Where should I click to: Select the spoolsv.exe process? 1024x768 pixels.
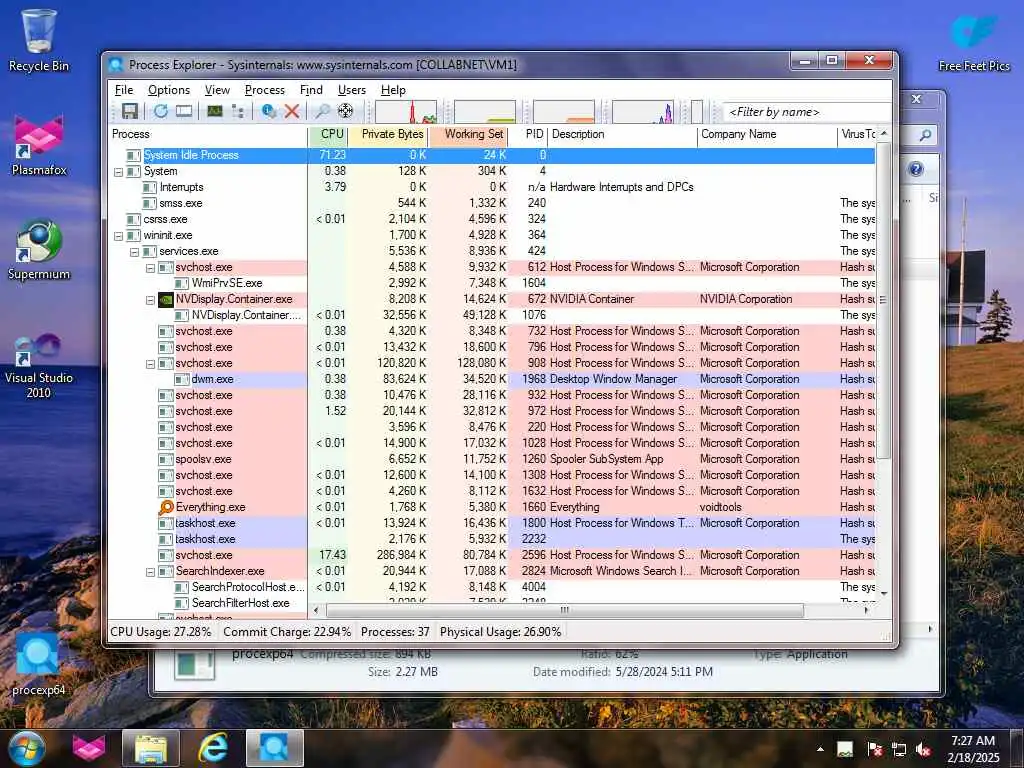[492, 459]
